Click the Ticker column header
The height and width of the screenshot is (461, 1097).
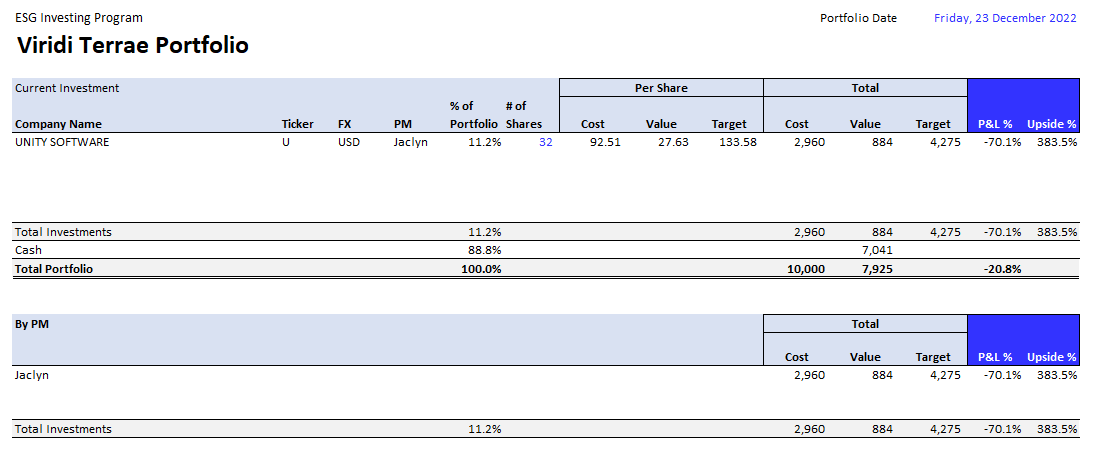click(298, 125)
